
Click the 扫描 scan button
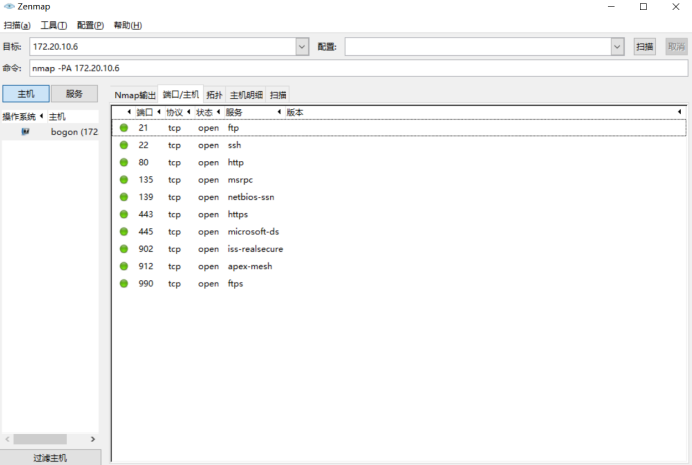pyautogui.click(x=645, y=47)
